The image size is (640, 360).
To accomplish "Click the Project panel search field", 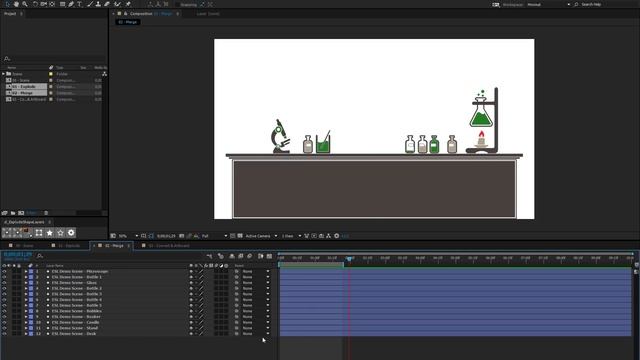I will pos(54,59).
